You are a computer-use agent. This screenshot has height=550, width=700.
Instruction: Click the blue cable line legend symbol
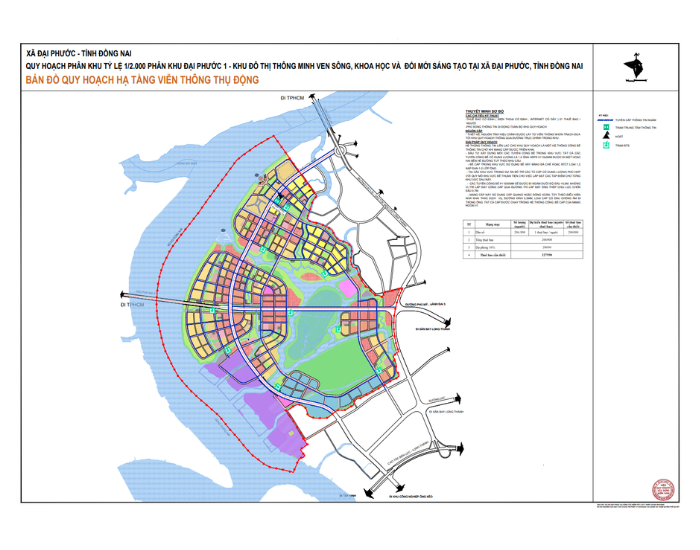tap(604, 120)
